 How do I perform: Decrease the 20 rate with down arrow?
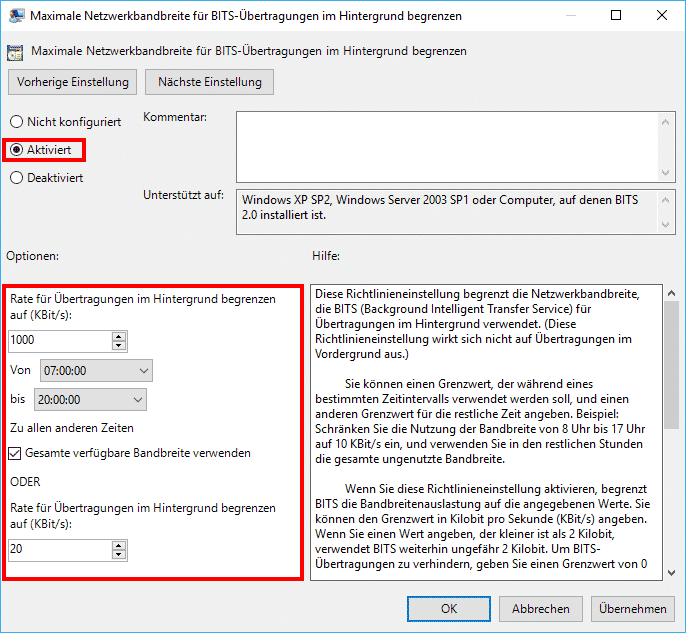coord(119,555)
